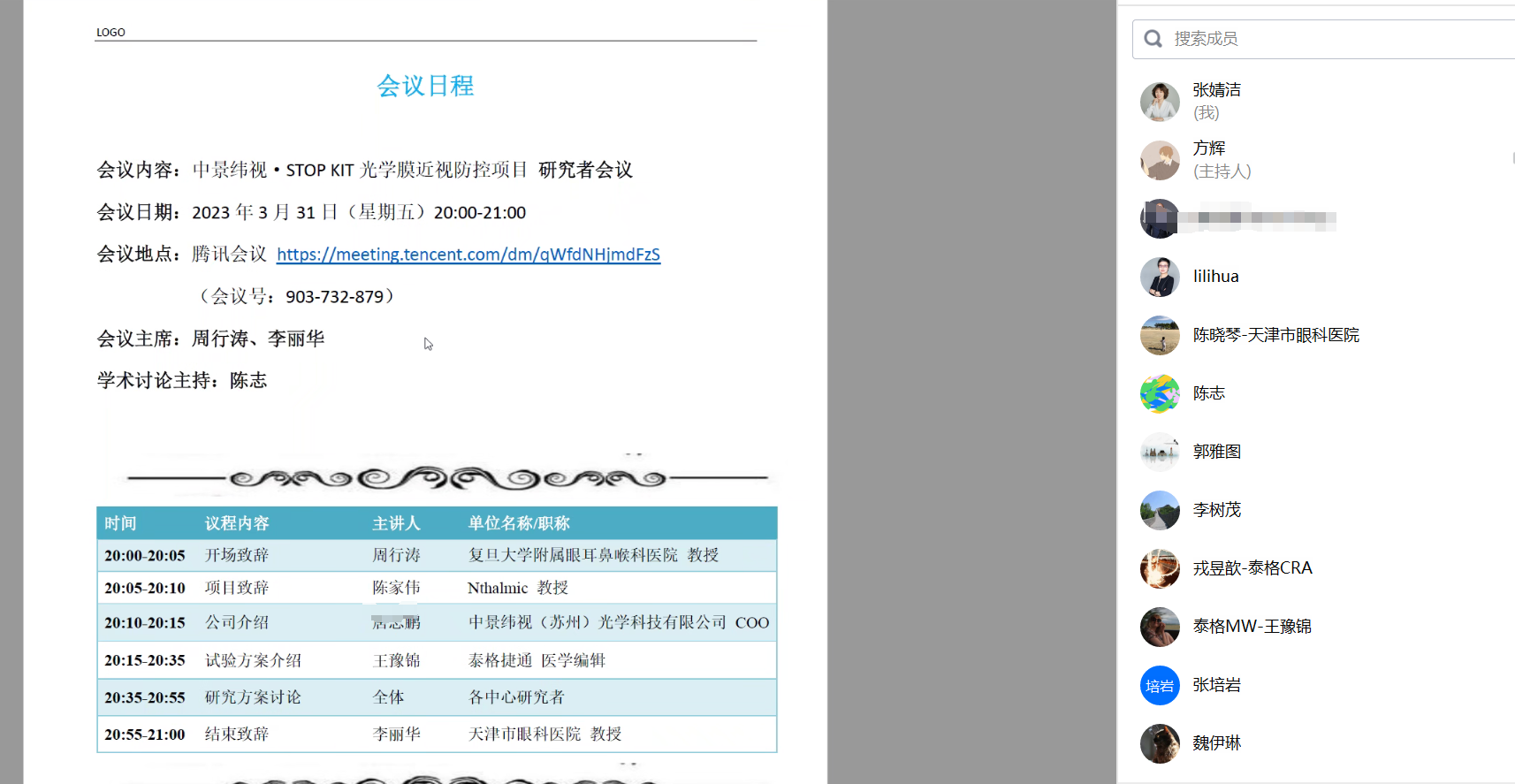Click the avatar of 张婧洁
1515x784 pixels.
(1160, 102)
